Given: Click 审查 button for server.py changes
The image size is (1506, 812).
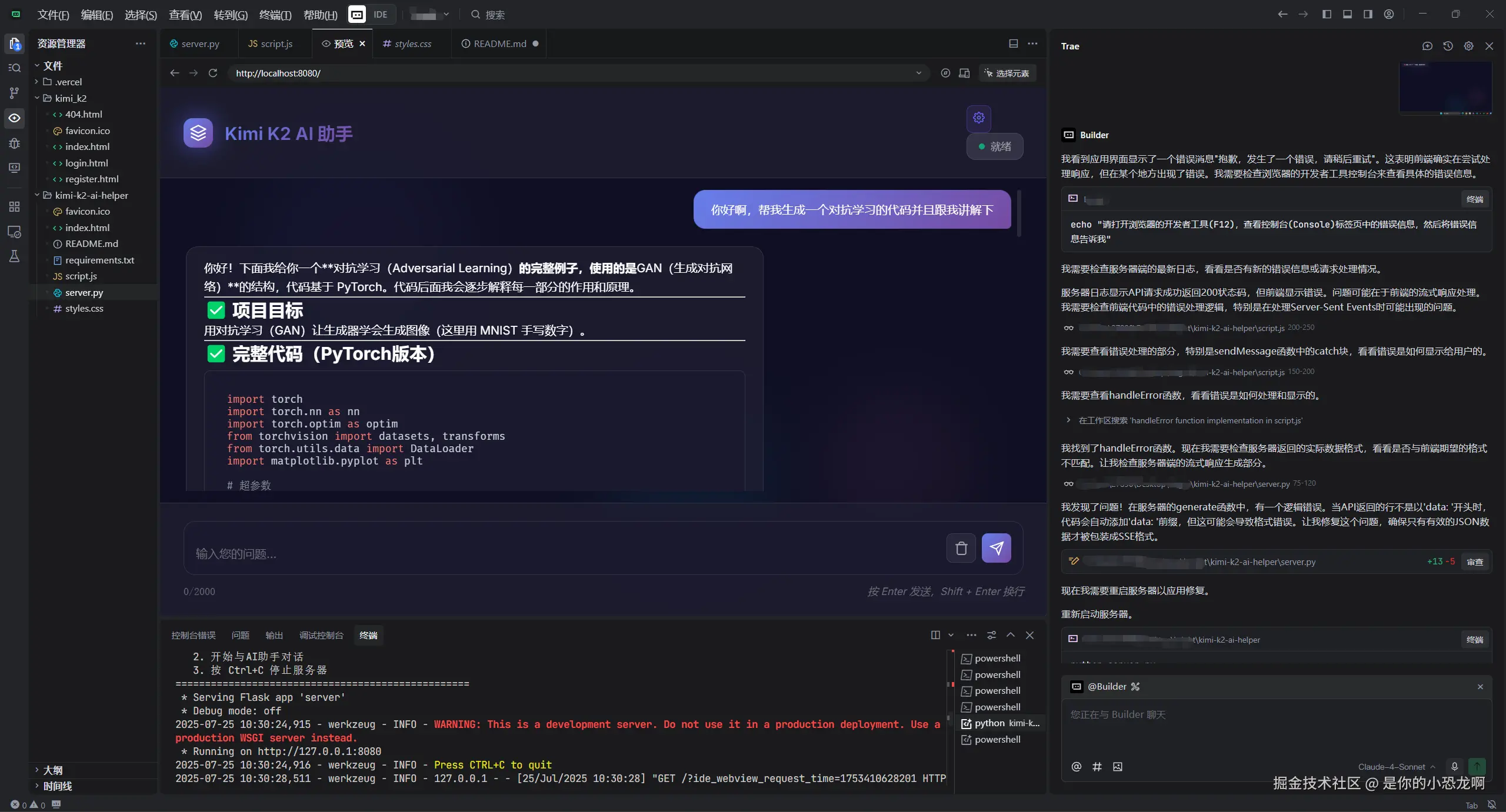Looking at the screenshot, I should point(1474,562).
